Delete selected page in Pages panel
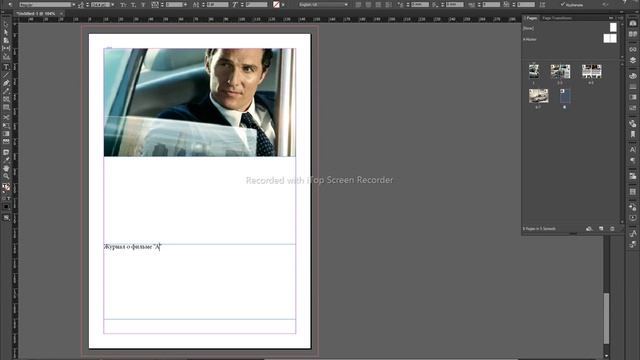The width and height of the screenshot is (640, 360). (612, 229)
